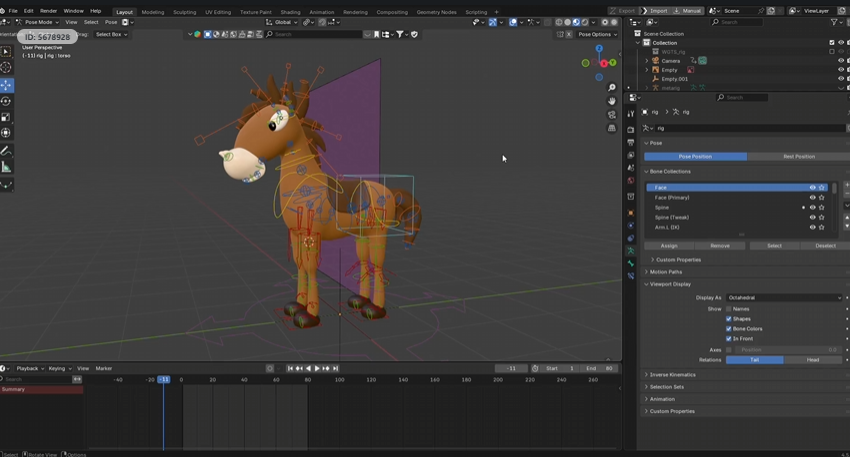Select the Rotate tool in the toolbar
Viewport: 850px width, 457px height.
(x=6, y=101)
